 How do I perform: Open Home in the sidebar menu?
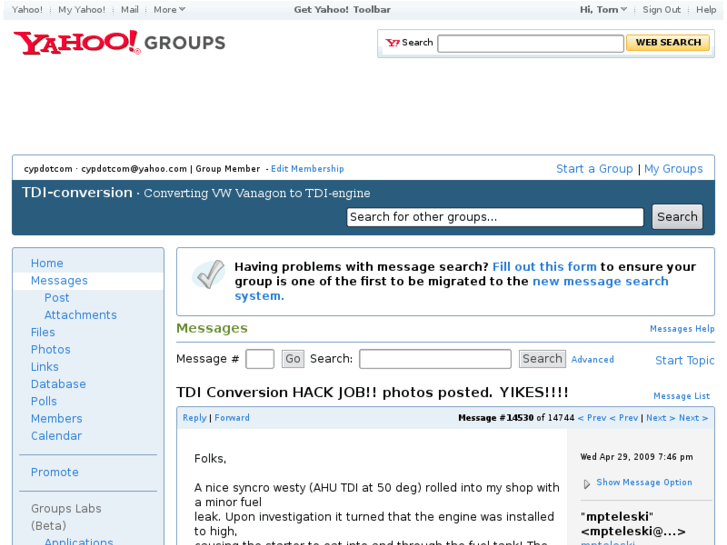coord(47,263)
